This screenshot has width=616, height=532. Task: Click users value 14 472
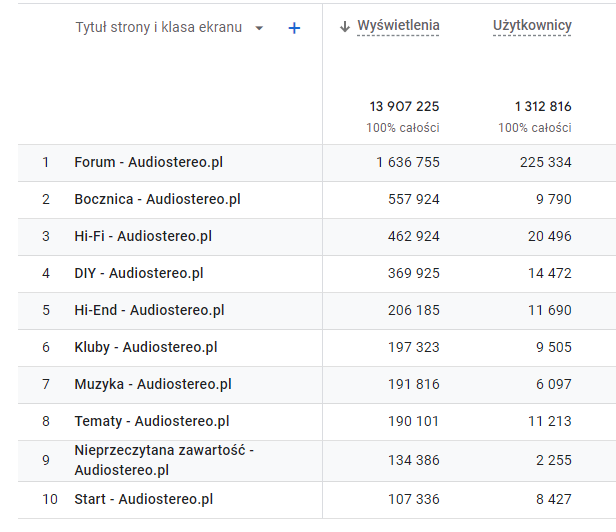(550, 273)
